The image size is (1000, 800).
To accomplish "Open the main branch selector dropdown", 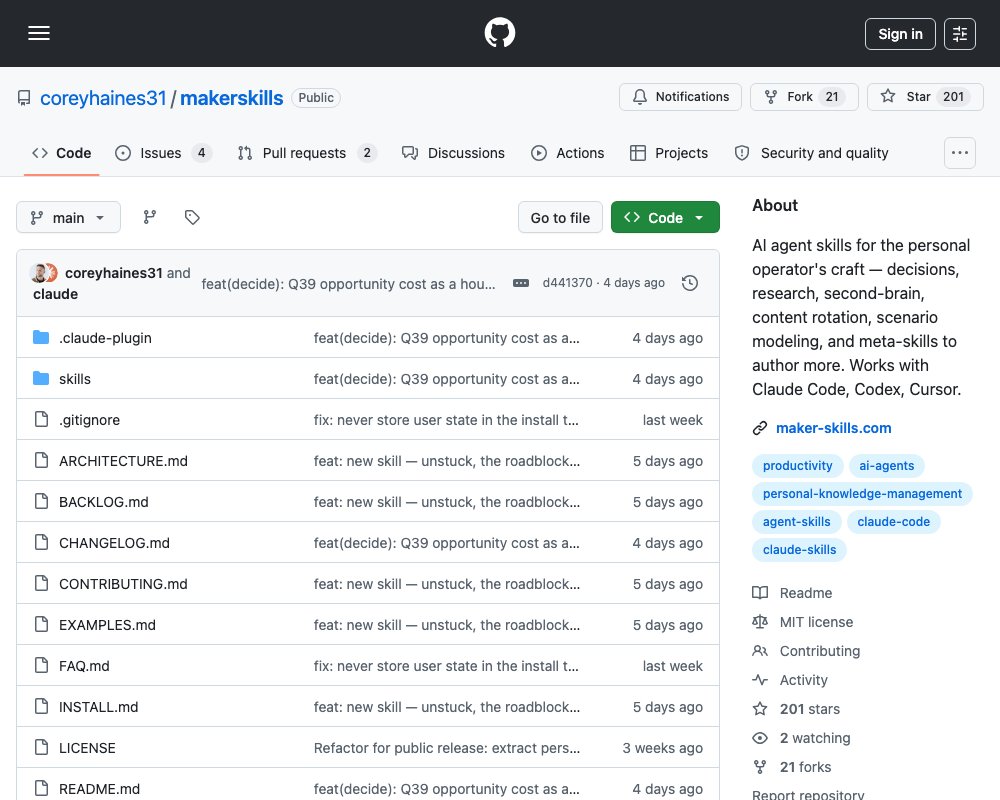I will tap(68, 218).
